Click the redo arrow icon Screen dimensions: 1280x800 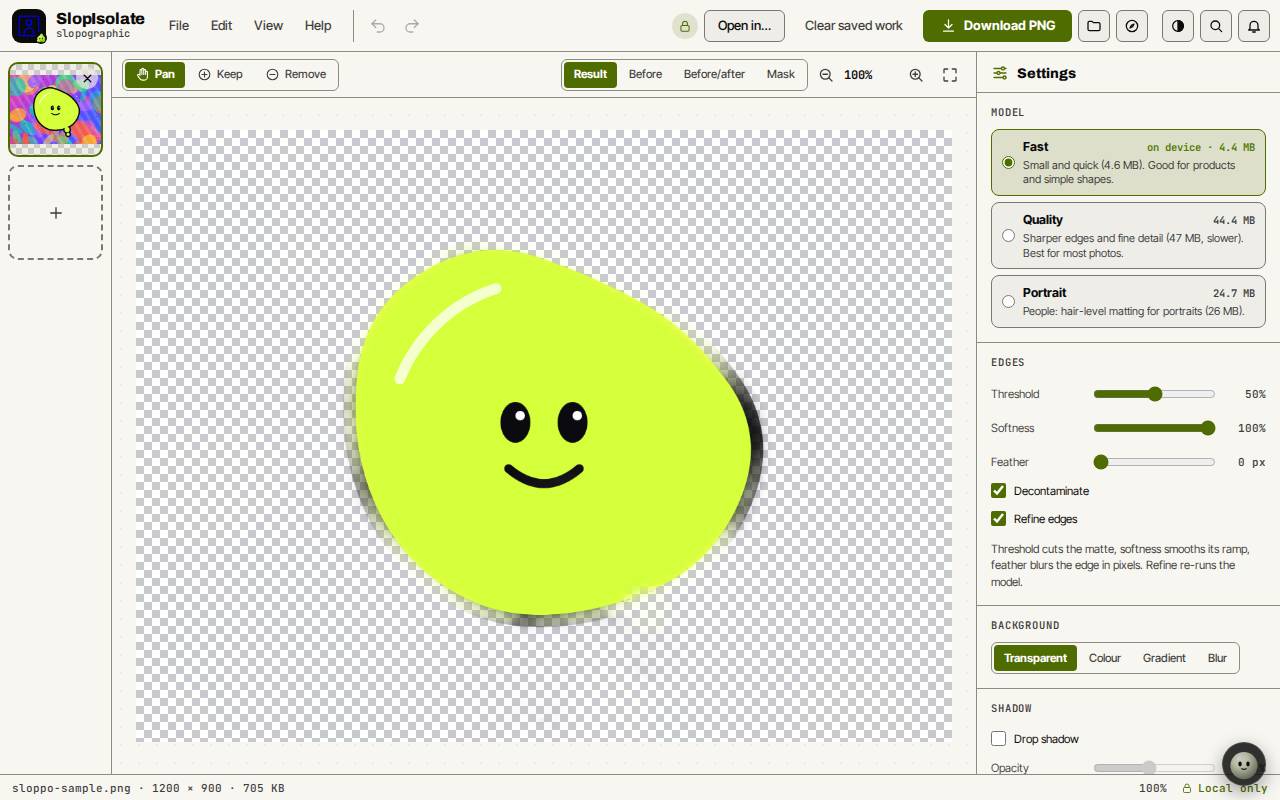(412, 26)
